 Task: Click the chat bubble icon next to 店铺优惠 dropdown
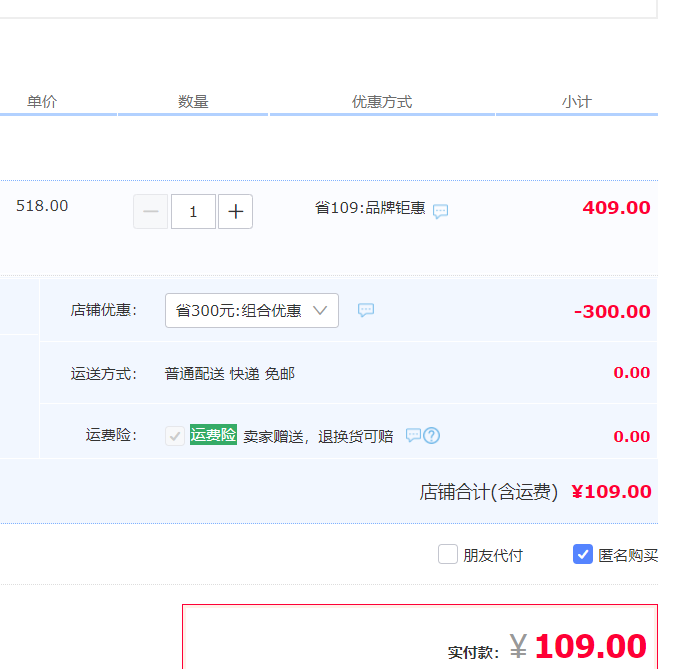coord(366,310)
